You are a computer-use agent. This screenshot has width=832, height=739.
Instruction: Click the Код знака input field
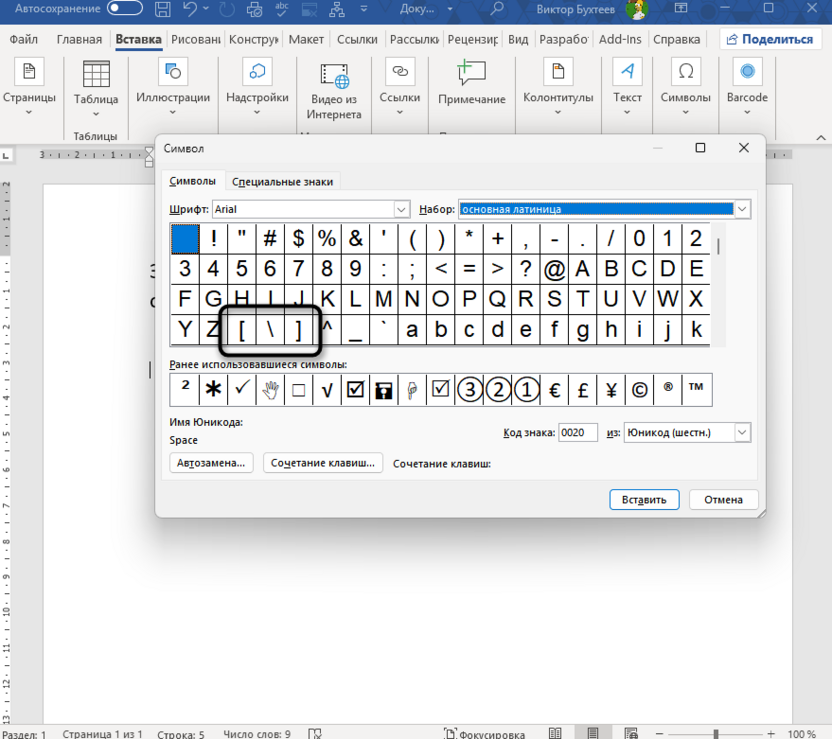click(x=578, y=433)
